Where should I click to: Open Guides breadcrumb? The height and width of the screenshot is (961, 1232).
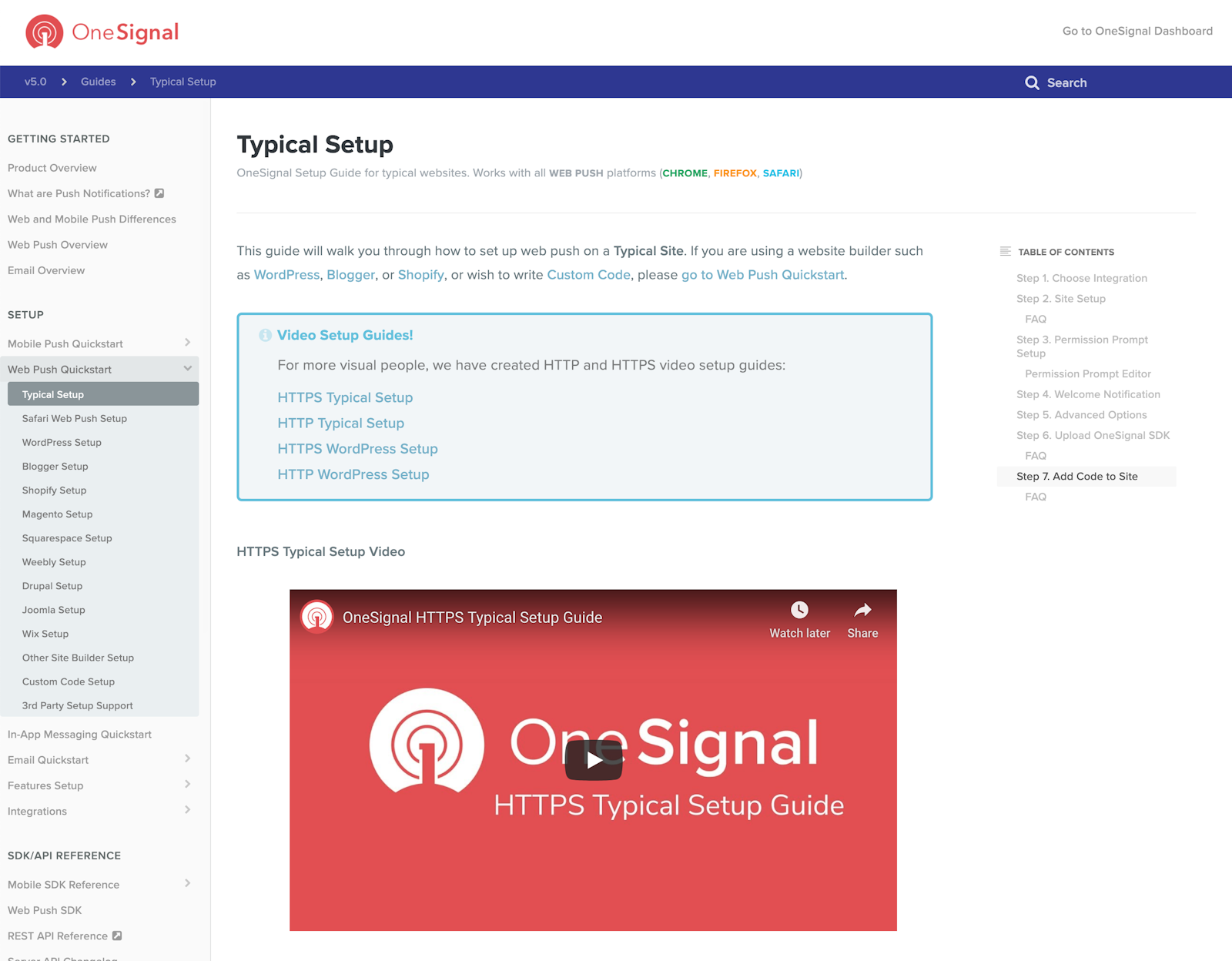click(x=99, y=82)
